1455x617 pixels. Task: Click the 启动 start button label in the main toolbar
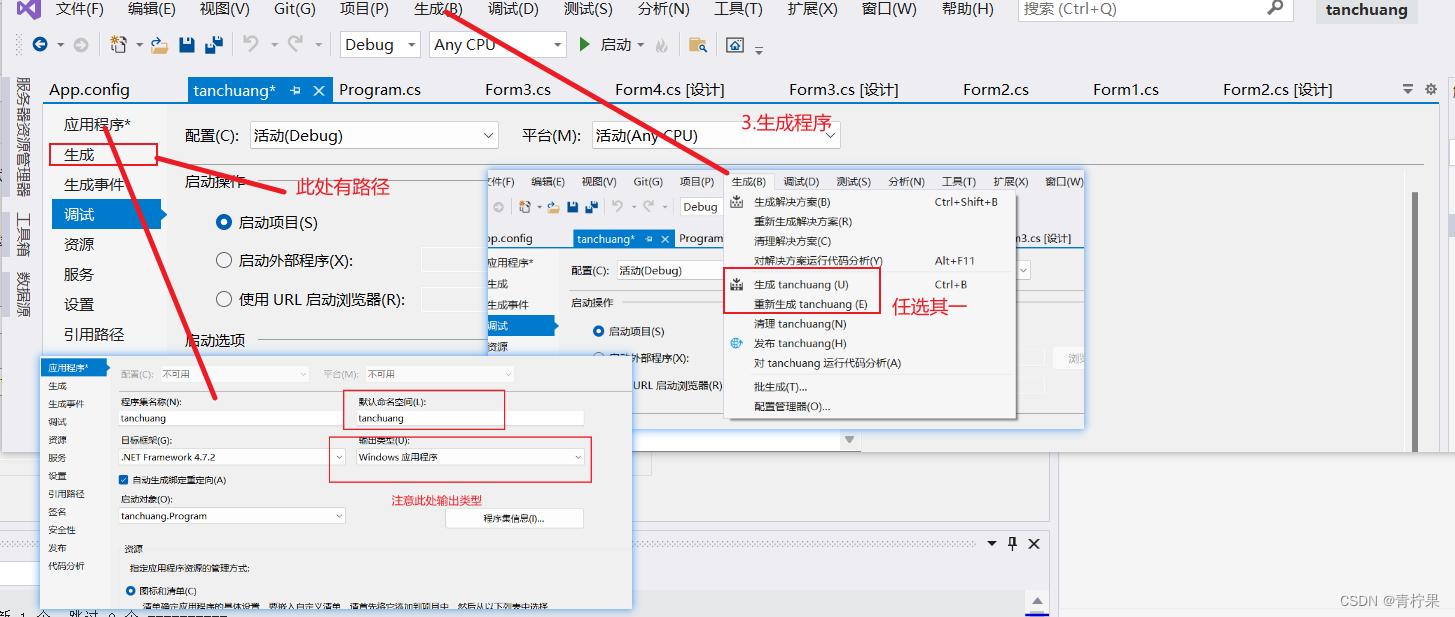click(616, 45)
